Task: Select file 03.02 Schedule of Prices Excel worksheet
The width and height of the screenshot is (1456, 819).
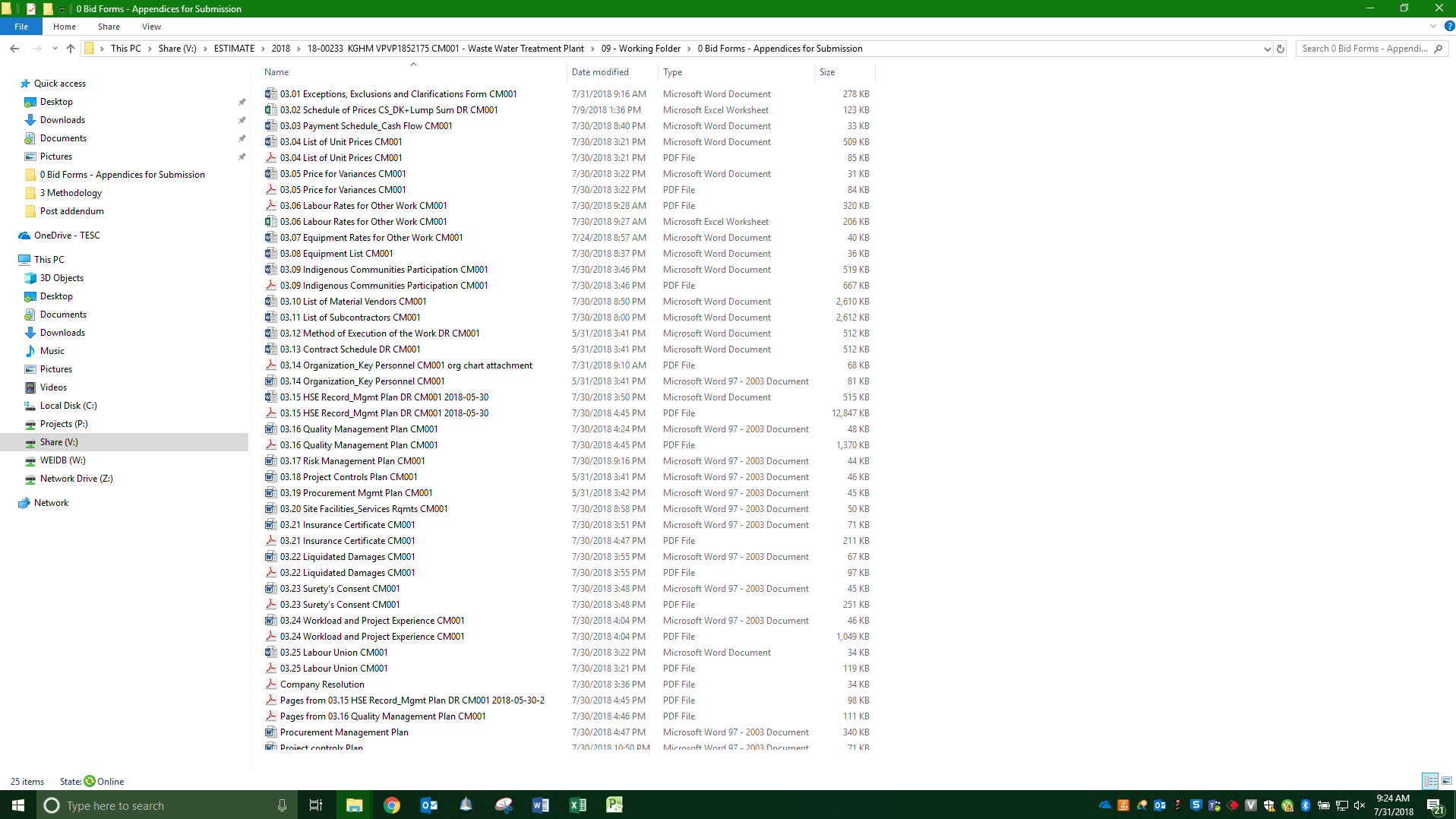Action: point(389,110)
